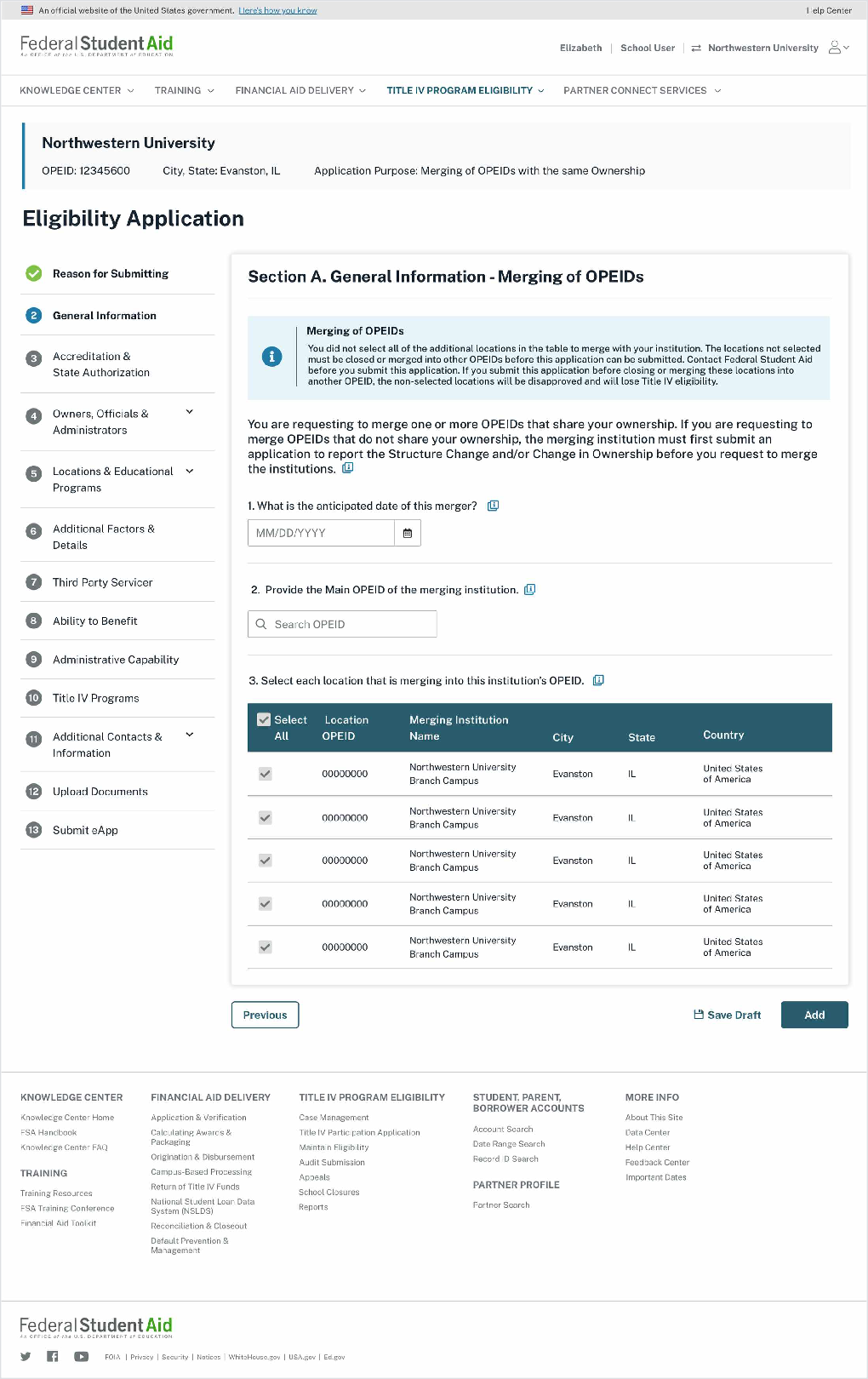Toggle the Select All checkbox
Screen dimensions: 868x1379
point(264,719)
